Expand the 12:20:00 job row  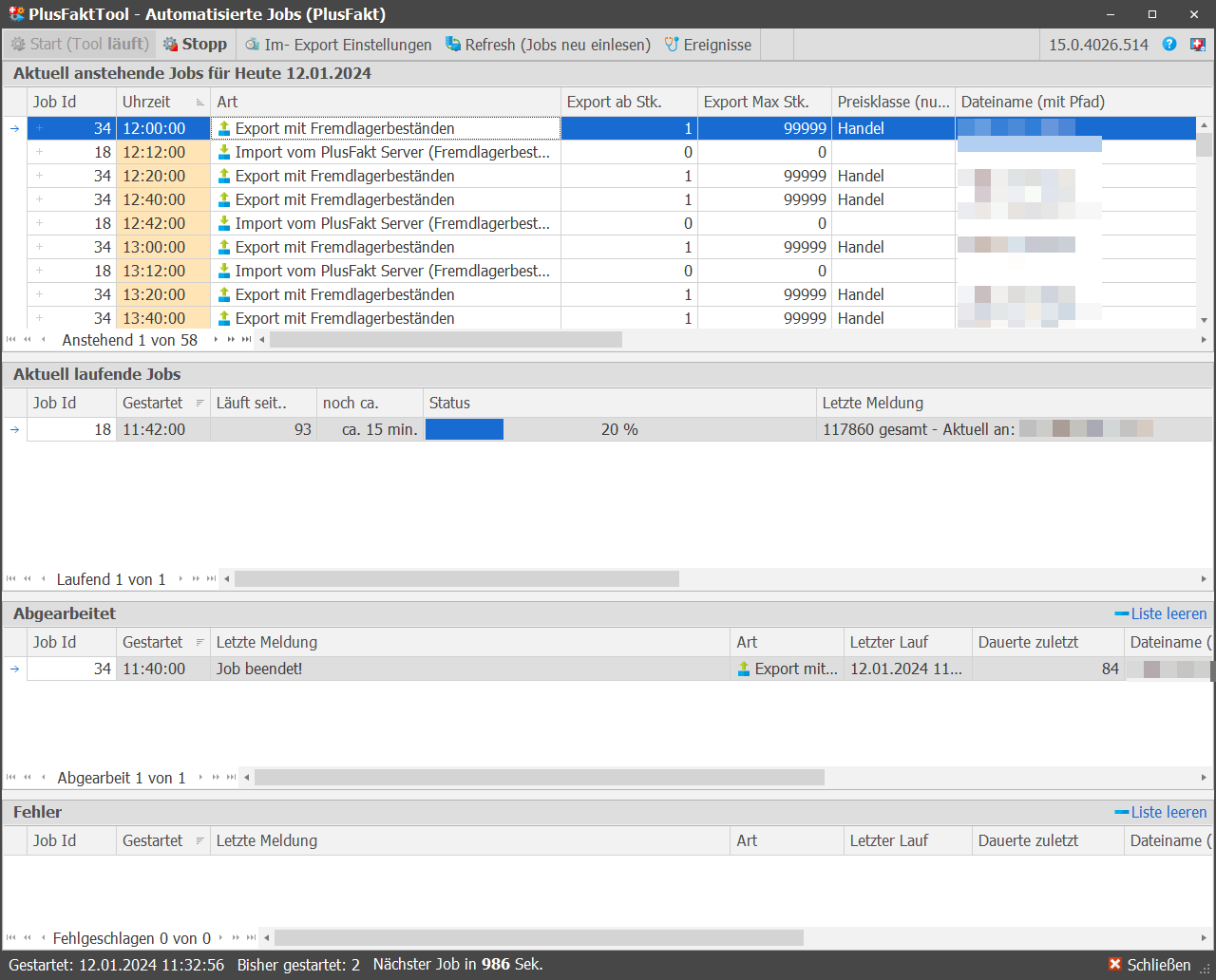pos(39,176)
